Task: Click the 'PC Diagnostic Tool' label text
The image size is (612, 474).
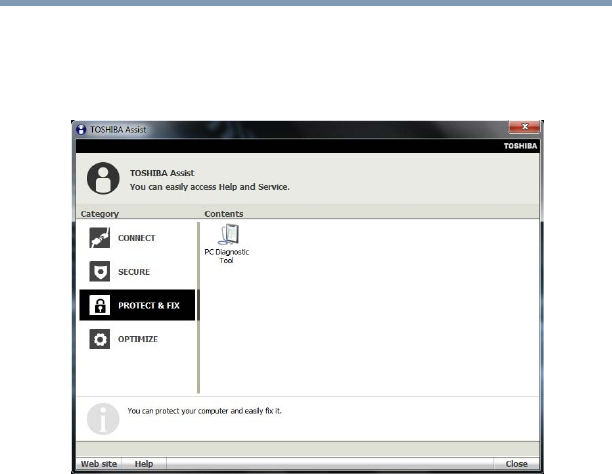Action: click(227, 256)
